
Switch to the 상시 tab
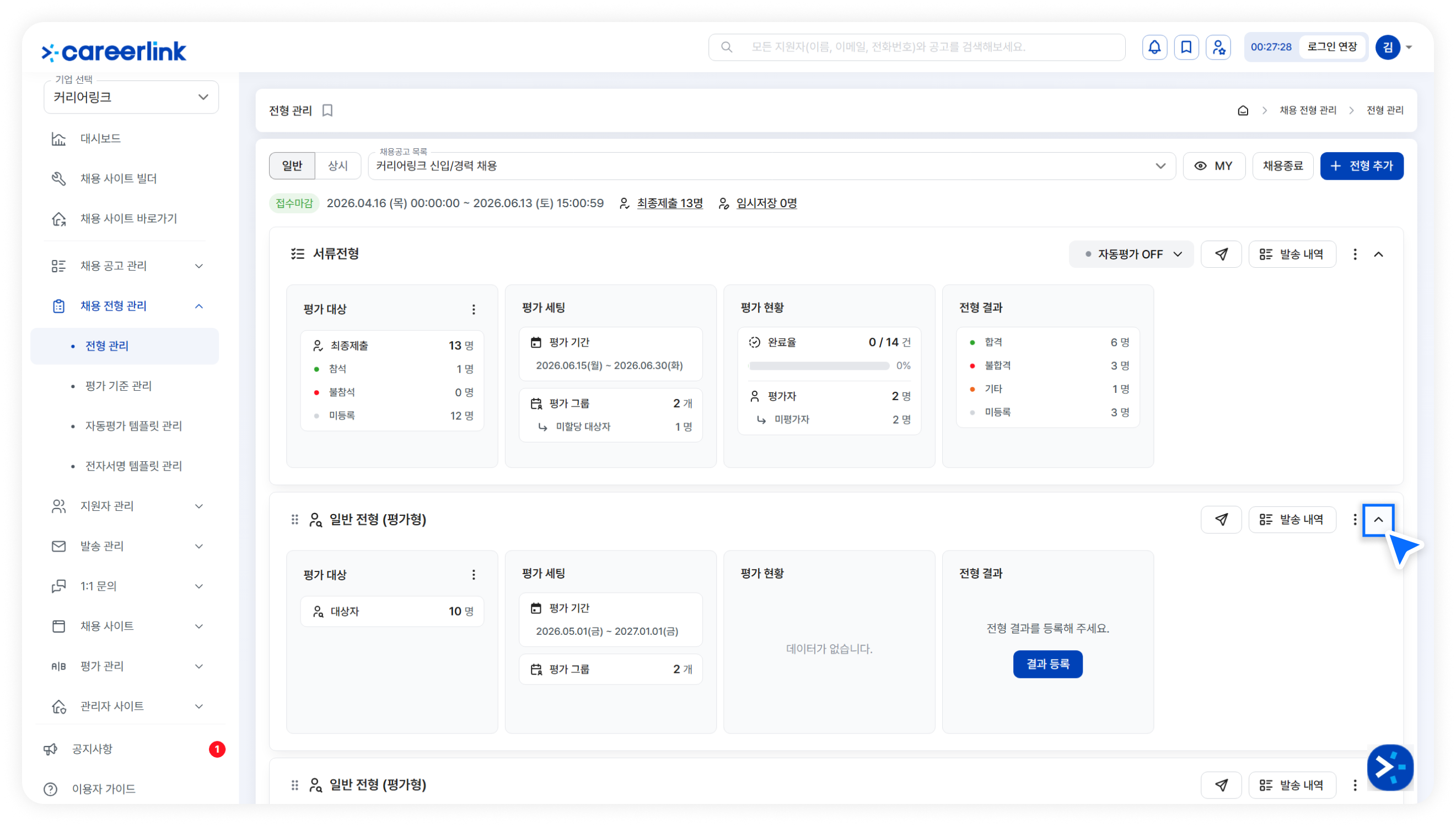pos(337,166)
